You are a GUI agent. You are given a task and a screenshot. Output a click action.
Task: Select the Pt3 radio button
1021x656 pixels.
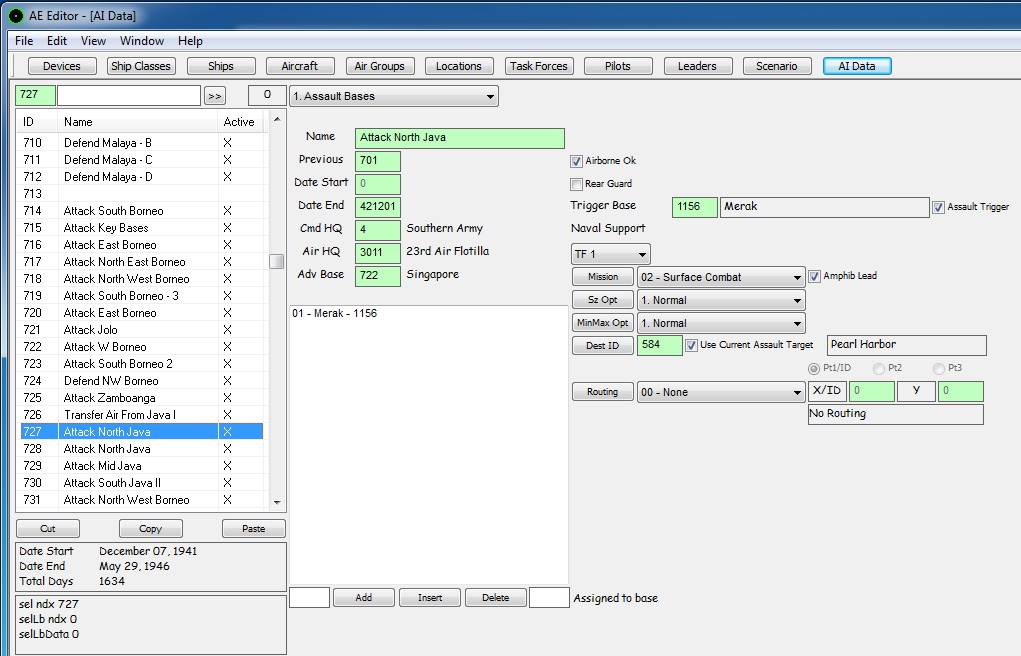point(938,369)
